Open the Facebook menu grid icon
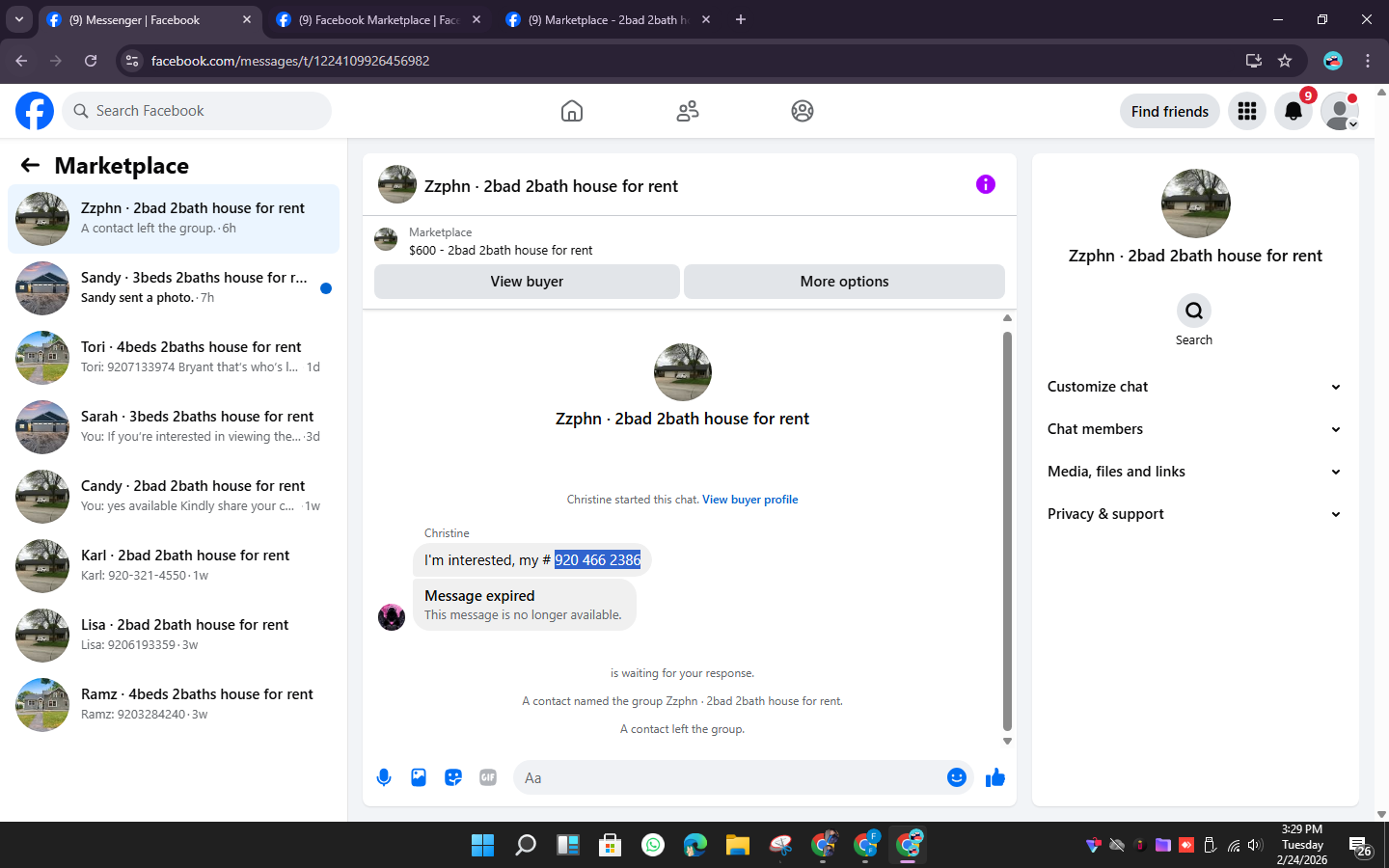1389x868 pixels. click(1247, 111)
